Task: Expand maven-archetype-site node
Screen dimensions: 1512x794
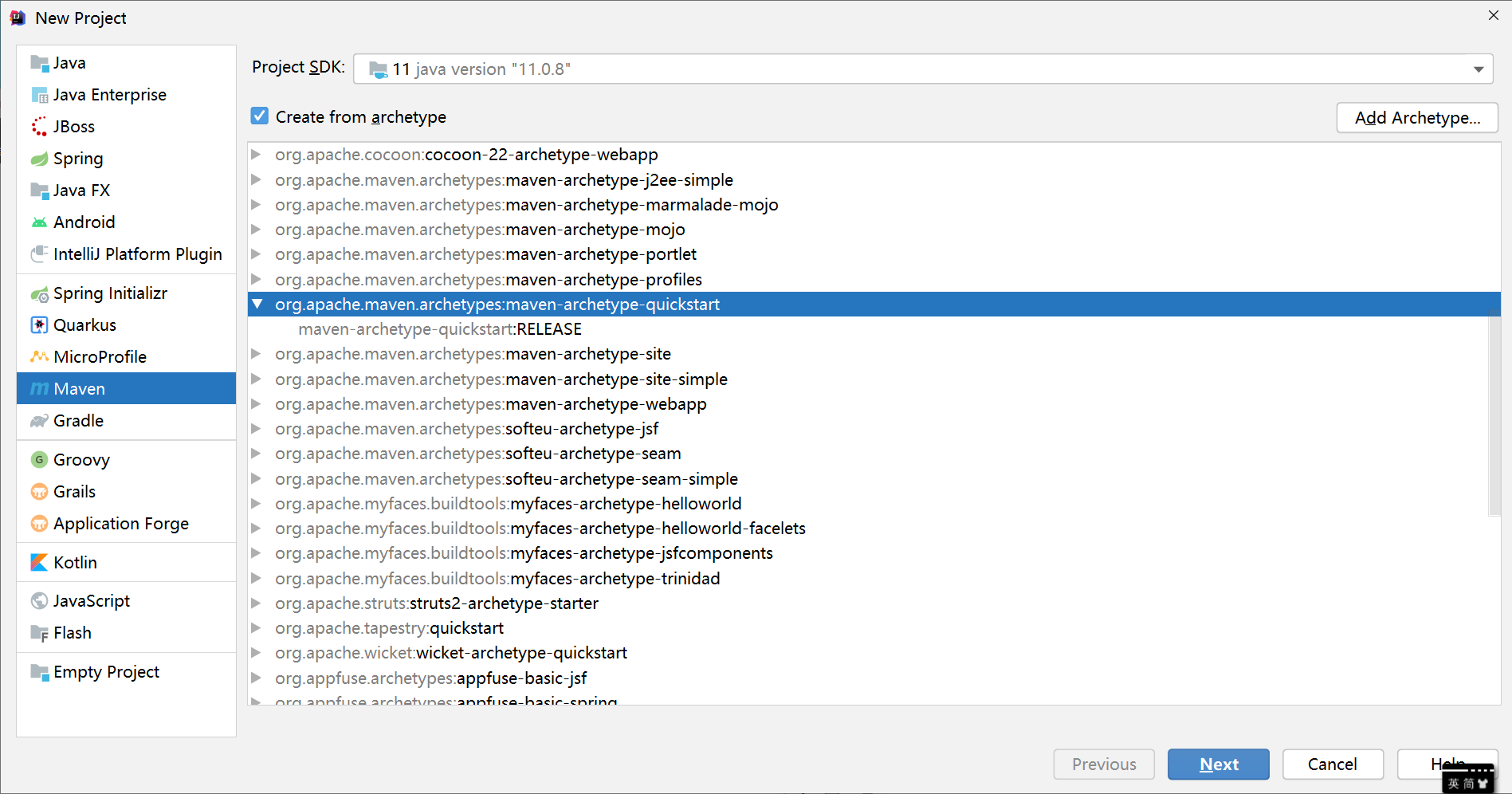Action: (257, 353)
